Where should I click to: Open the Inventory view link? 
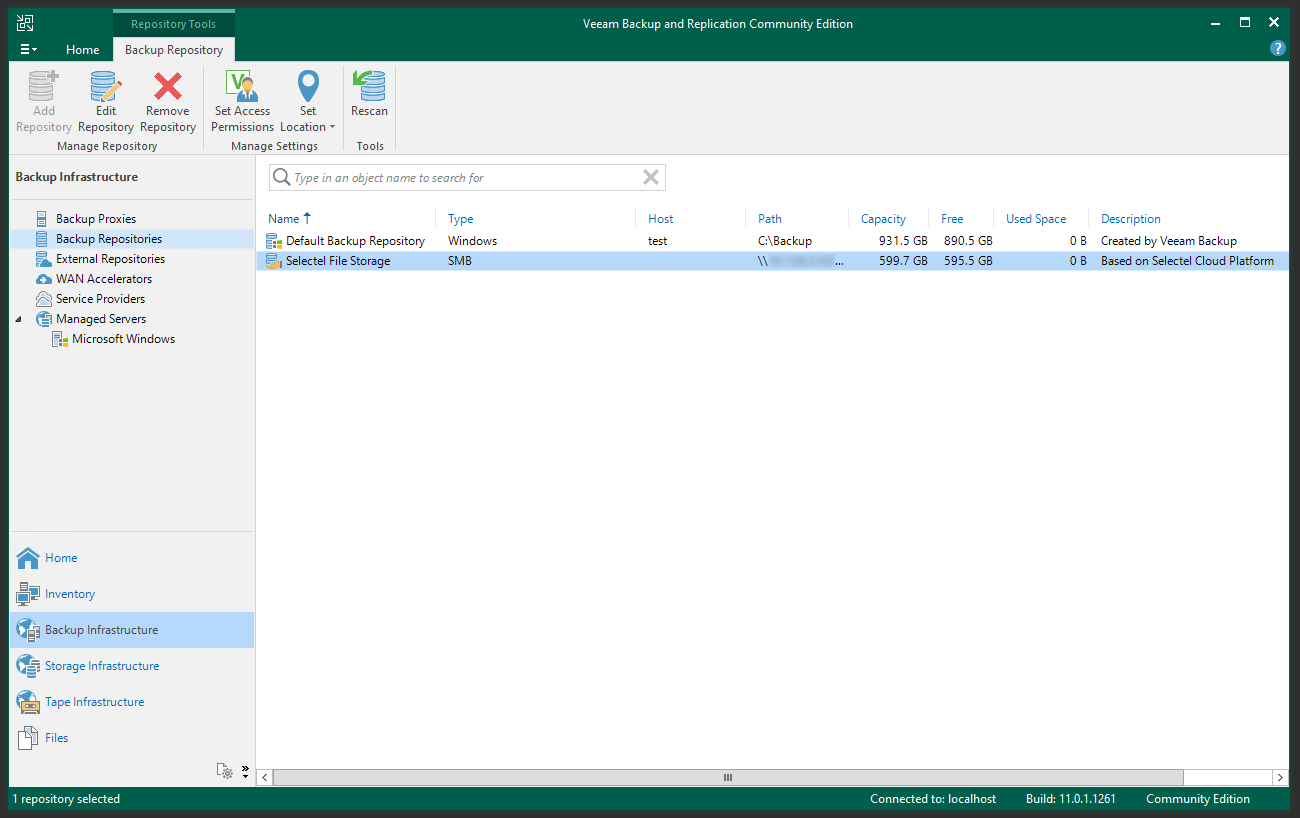click(x=70, y=594)
